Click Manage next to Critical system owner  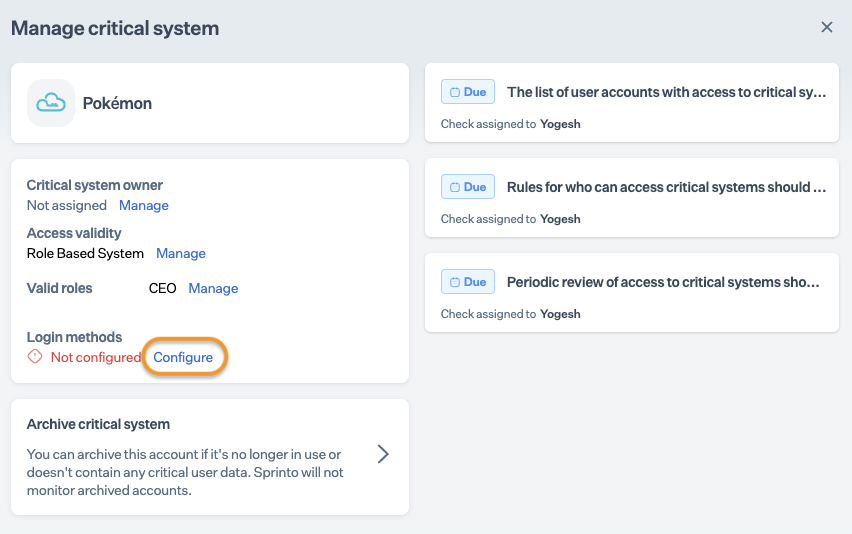tap(144, 205)
